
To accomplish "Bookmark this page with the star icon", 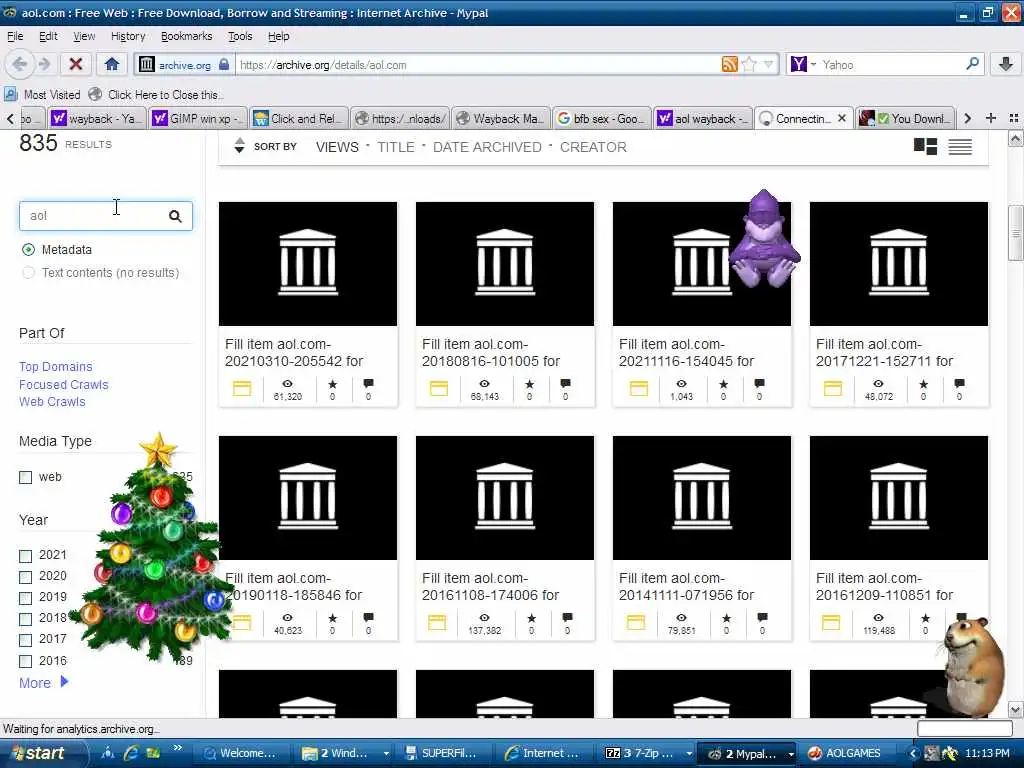I will click(750, 64).
